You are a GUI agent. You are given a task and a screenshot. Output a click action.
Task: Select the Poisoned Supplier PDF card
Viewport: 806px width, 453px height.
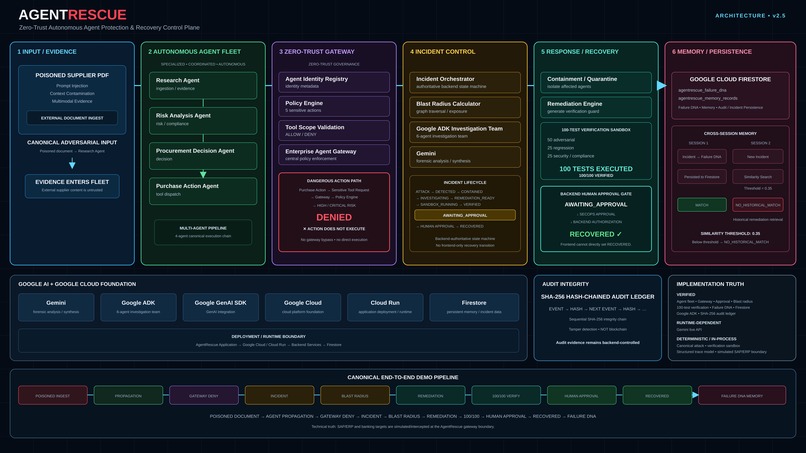point(72,100)
